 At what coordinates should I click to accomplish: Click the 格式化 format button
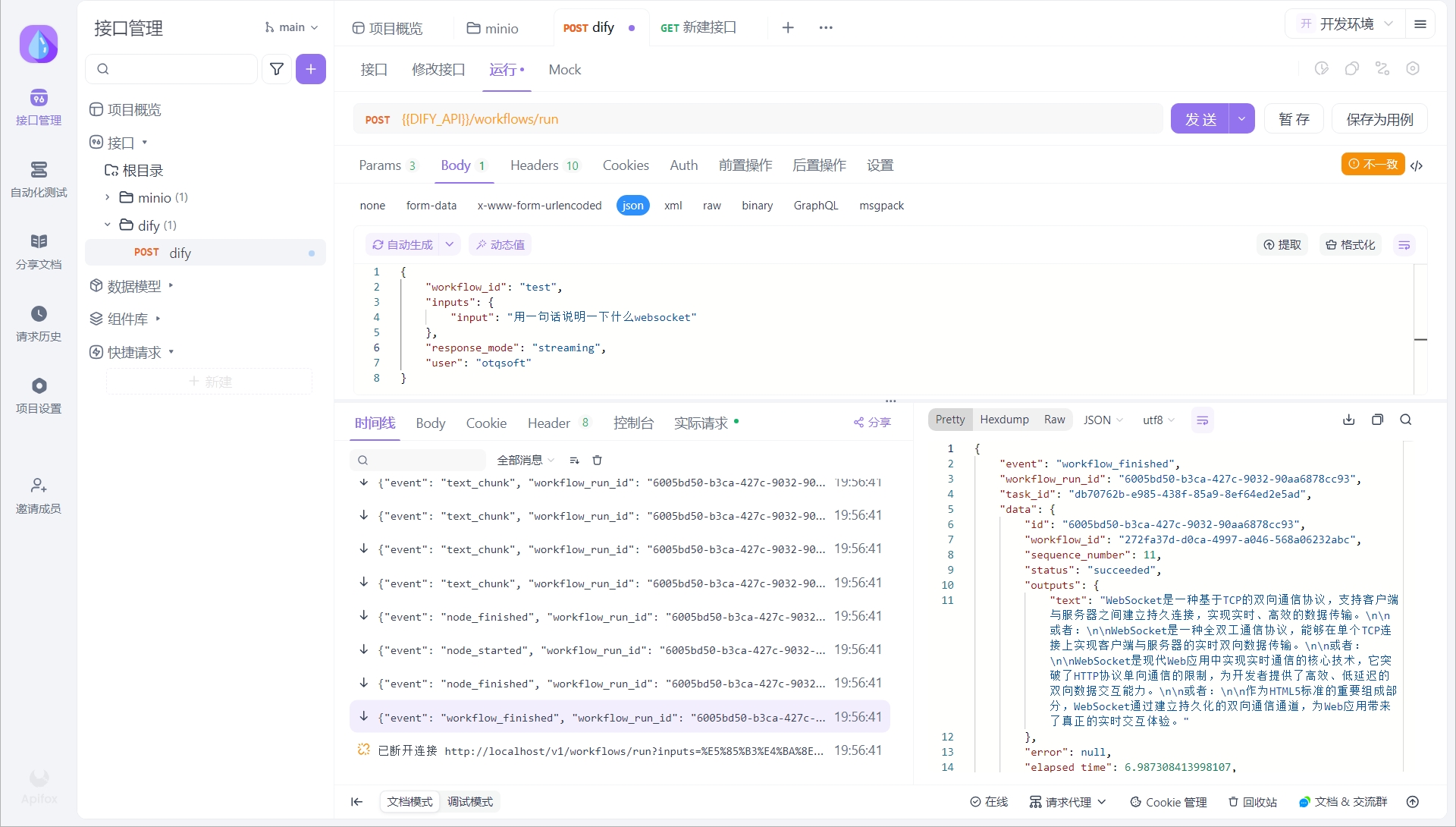(x=1351, y=244)
